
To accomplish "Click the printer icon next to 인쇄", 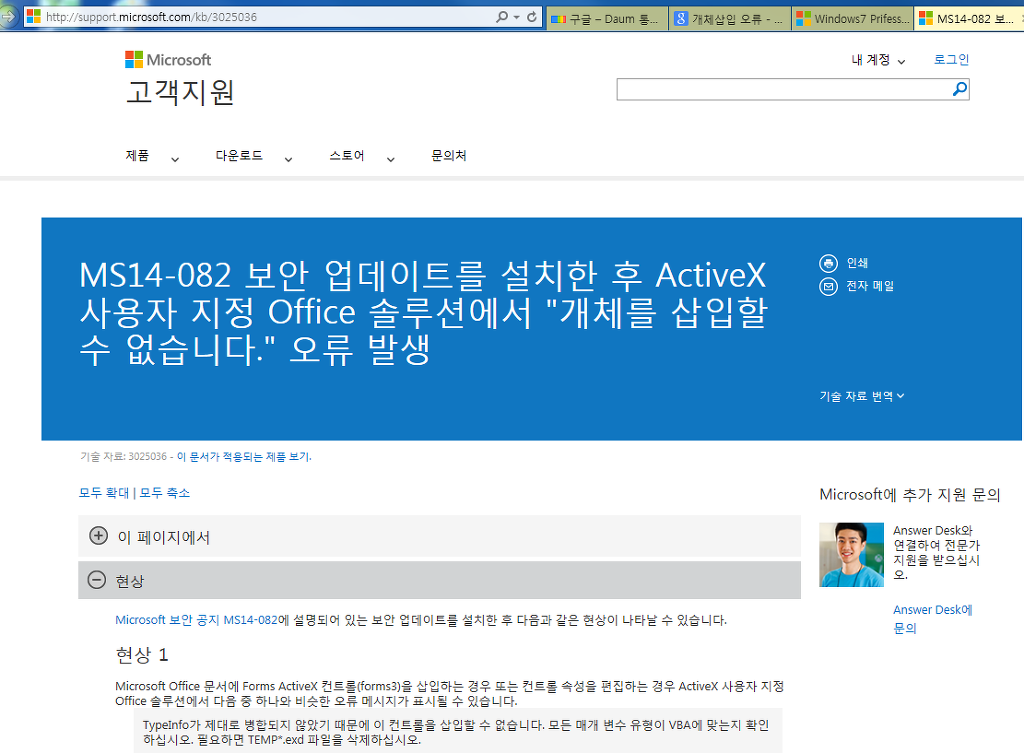I will point(828,263).
